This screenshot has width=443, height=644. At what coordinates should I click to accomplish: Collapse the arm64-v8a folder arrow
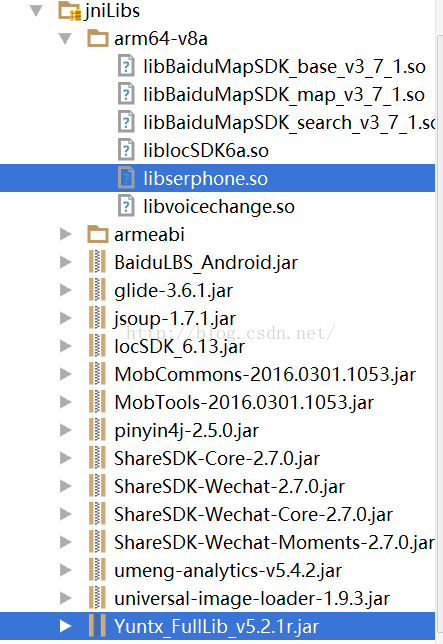(65, 39)
